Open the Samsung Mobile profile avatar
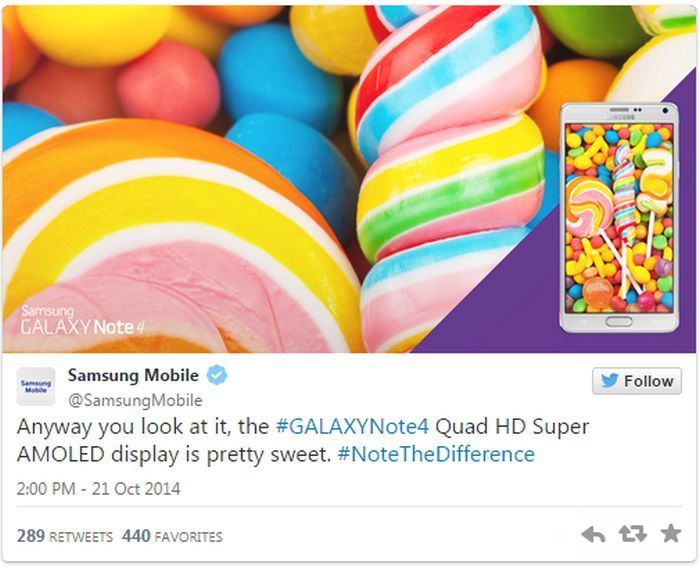700x568 pixels. tap(36, 387)
